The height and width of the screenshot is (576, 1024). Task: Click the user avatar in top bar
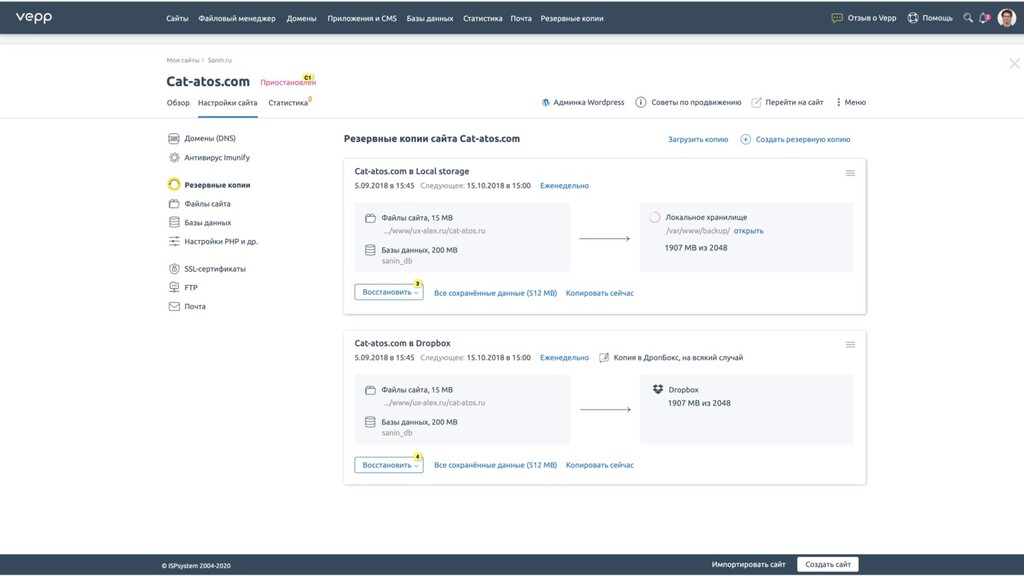1006,18
